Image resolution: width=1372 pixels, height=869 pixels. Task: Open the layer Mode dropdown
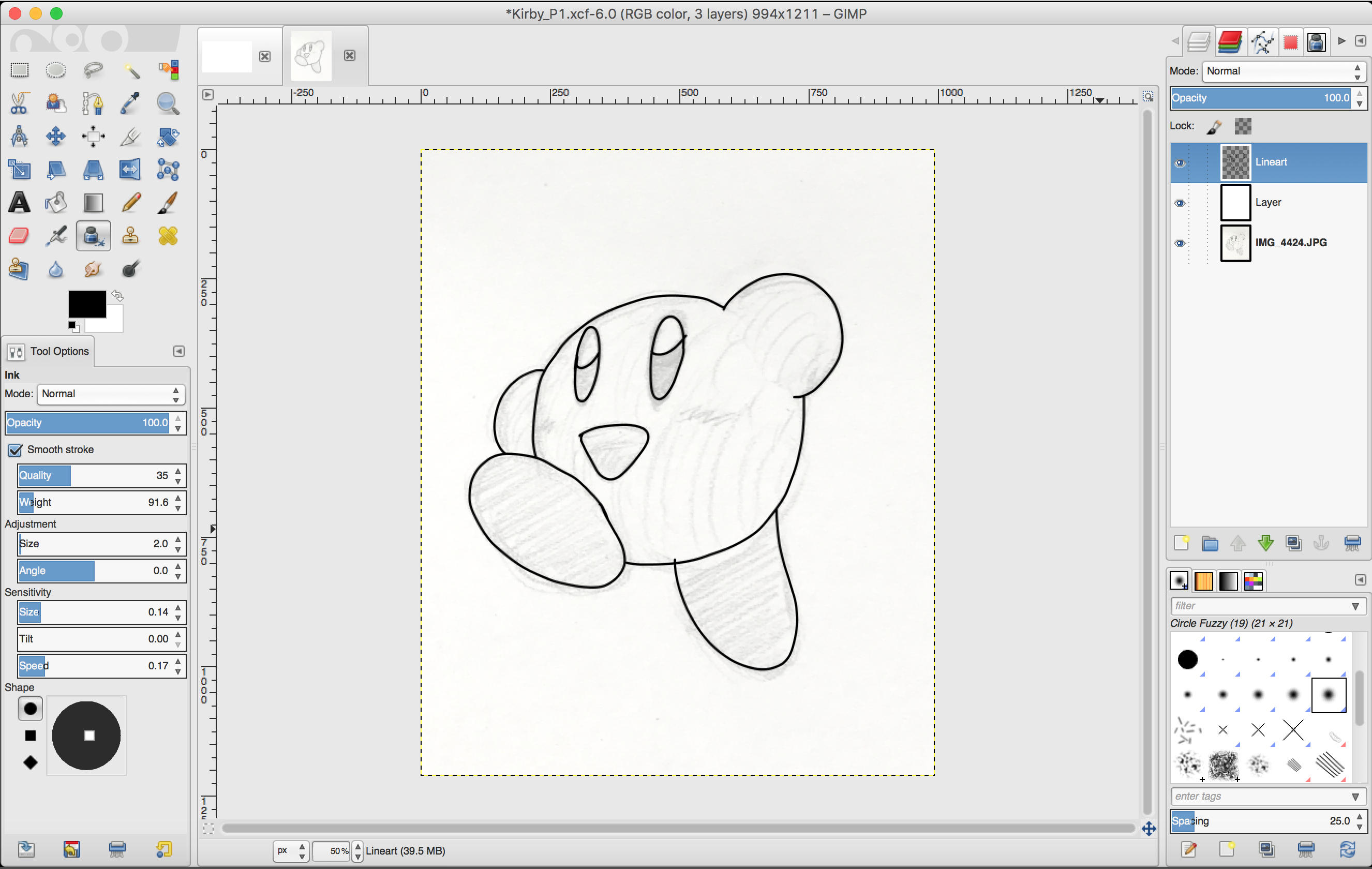pos(1283,71)
